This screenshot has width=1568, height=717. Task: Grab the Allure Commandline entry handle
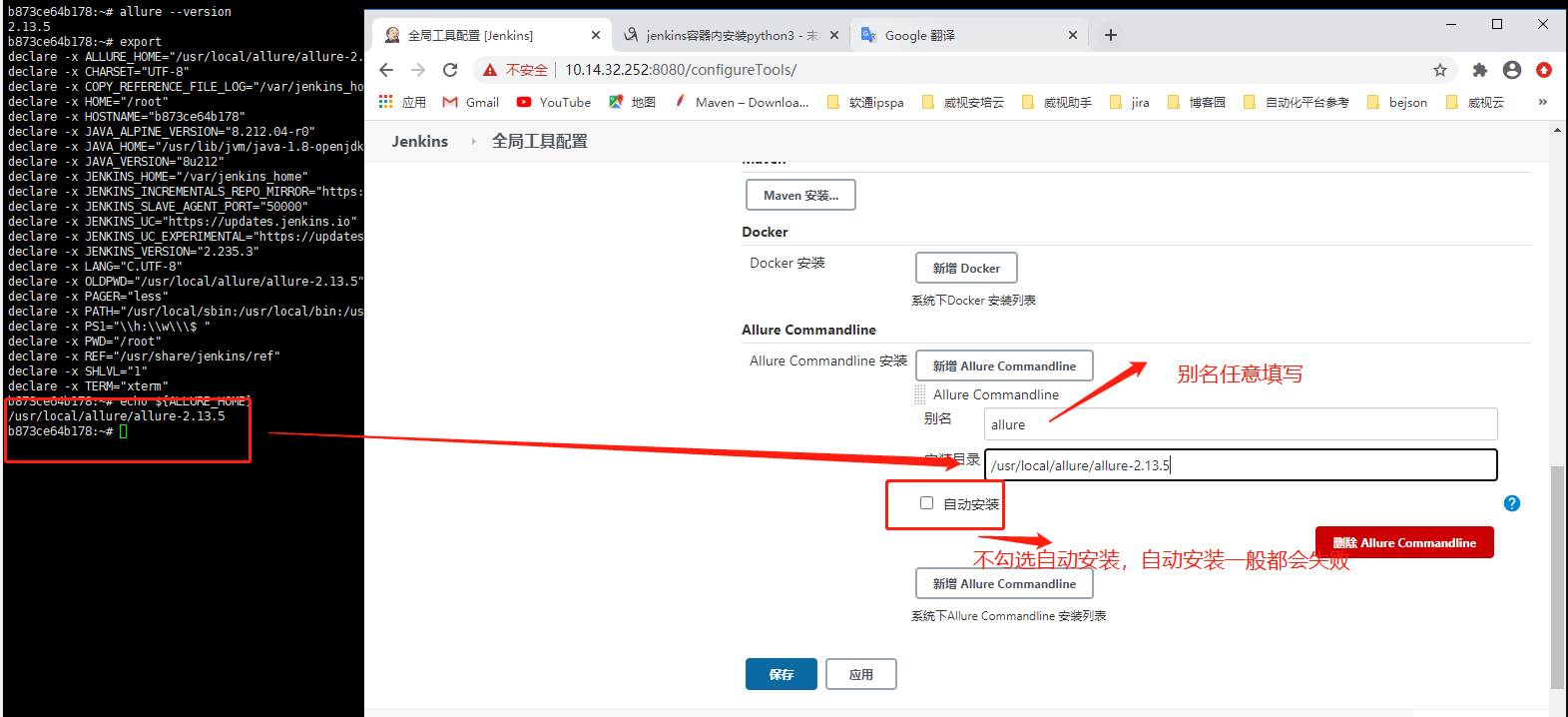pyautogui.click(x=920, y=394)
